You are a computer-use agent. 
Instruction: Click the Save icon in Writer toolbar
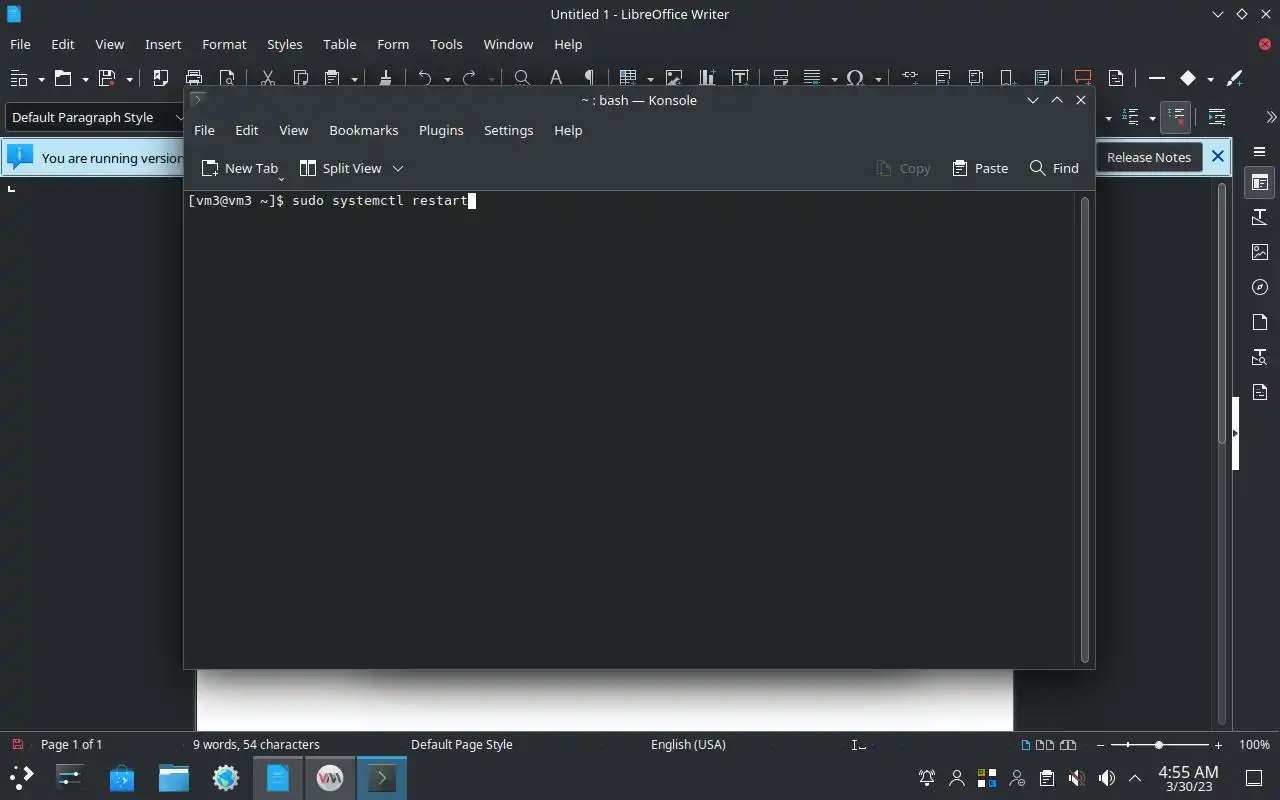click(x=107, y=78)
